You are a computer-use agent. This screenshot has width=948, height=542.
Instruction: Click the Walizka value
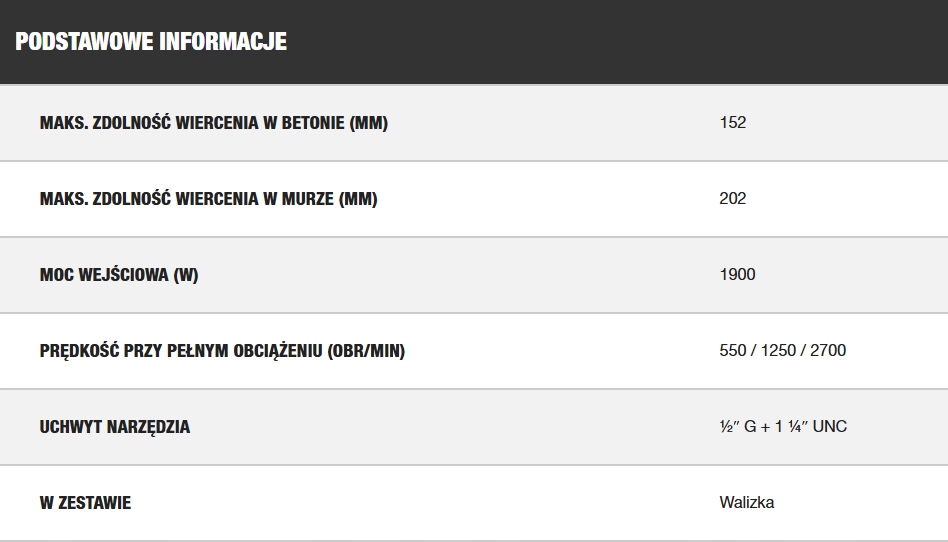coord(747,502)
